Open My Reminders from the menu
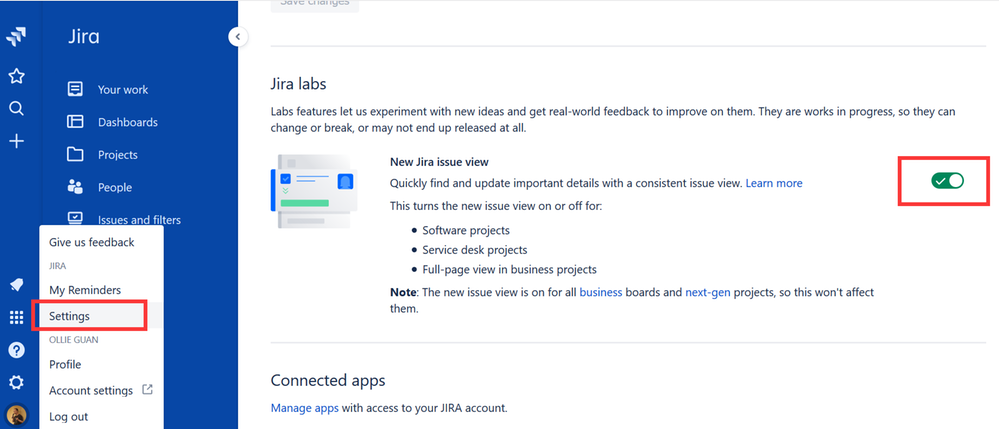The image size is (999, 429). (x=85, y=290)
